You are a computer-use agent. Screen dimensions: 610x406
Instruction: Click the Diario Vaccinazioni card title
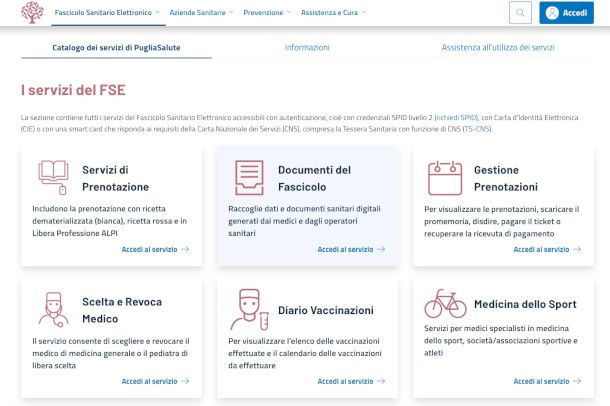point(326,310)
